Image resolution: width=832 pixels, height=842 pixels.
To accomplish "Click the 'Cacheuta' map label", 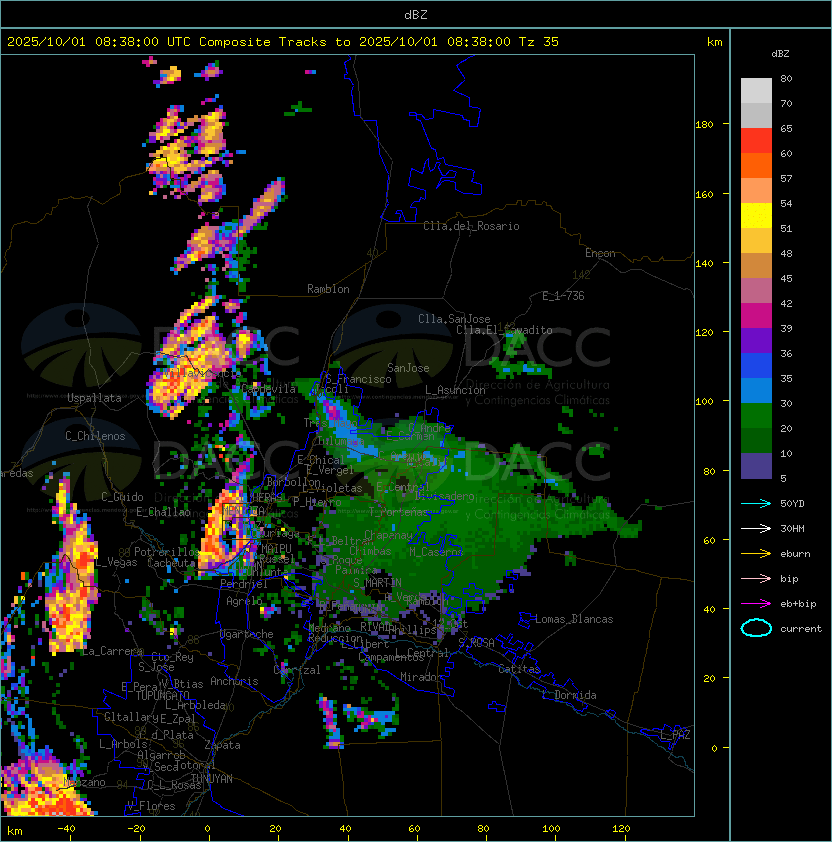I will coord(171,563).
